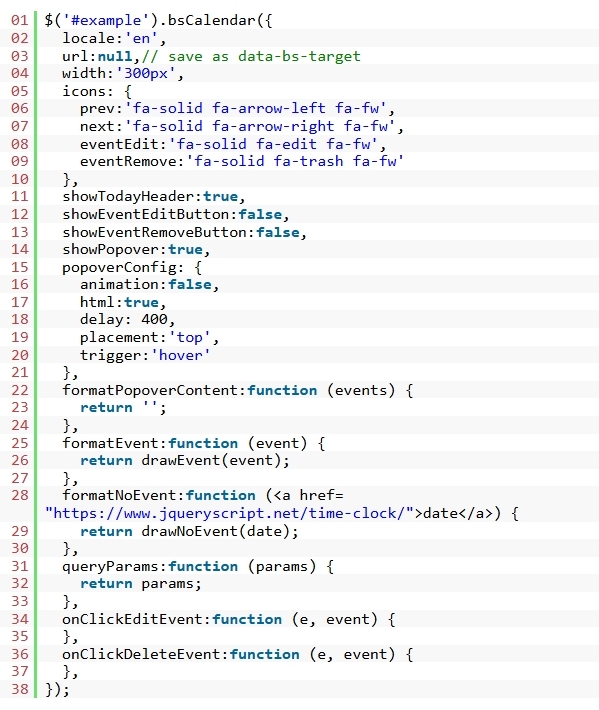Click the onClickDeleteEvent property name
The height and width of the screenshot is (710, 599).
coord(141,654)
